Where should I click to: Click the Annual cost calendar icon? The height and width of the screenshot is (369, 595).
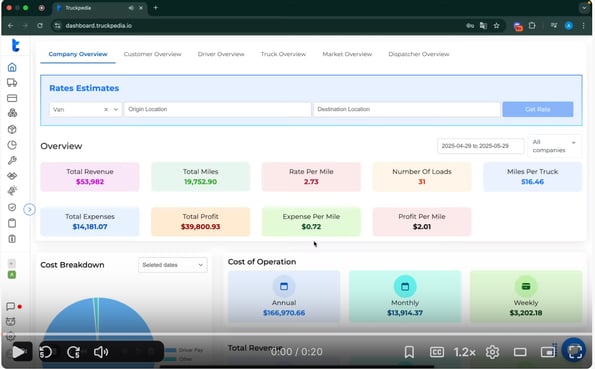tap(284, 286)
